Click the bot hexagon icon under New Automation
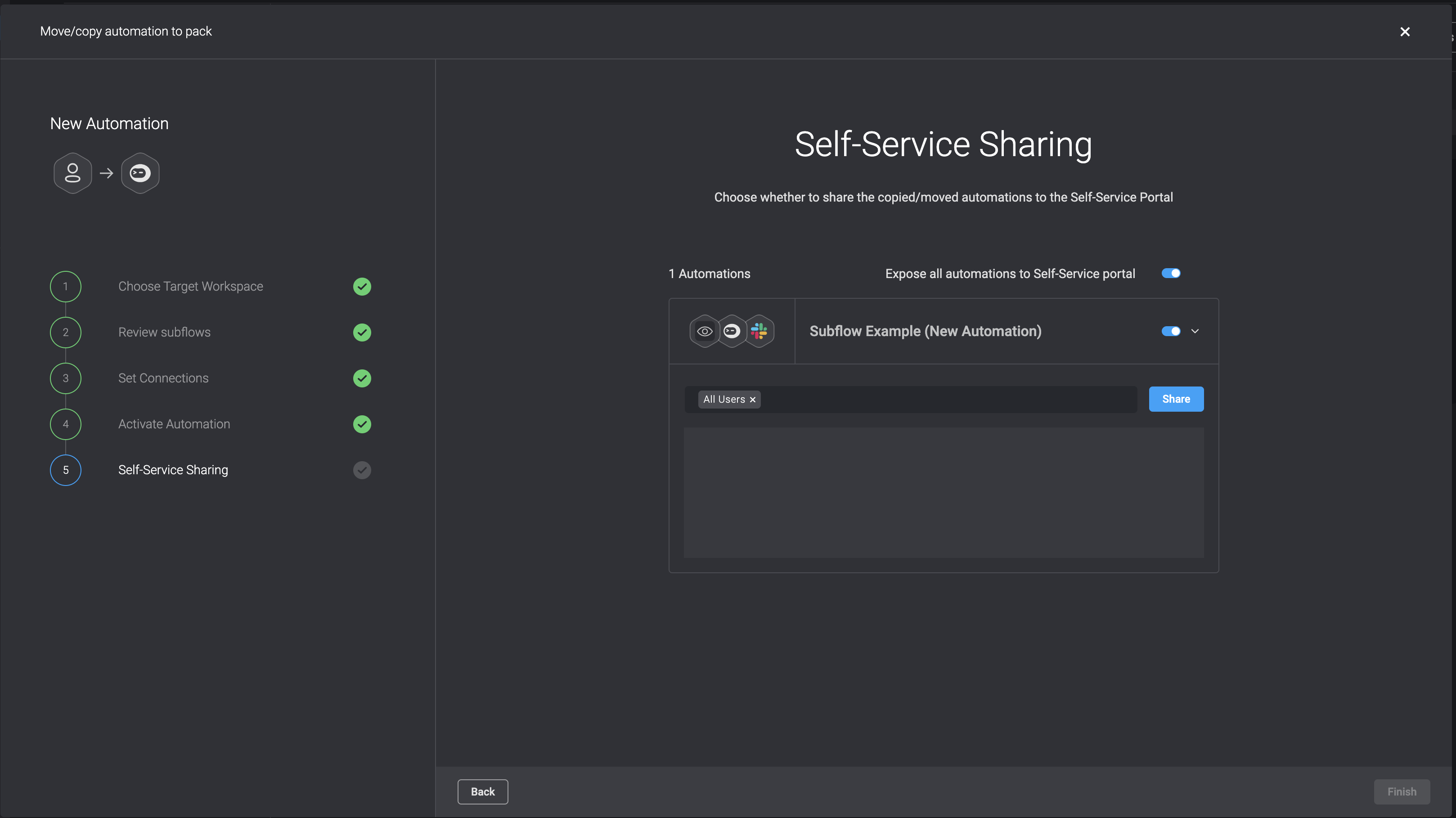This screenshot has height=818, width=1456. pyautogui.click(x=140, y=173)
